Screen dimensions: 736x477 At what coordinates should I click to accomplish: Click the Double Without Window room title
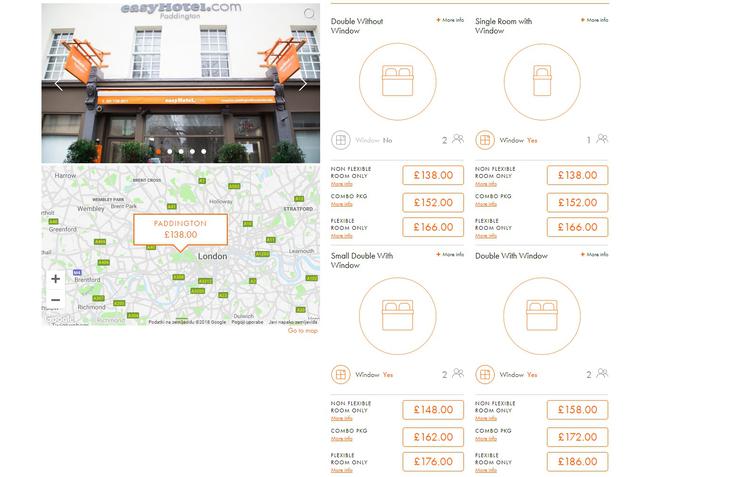[357, 26]
